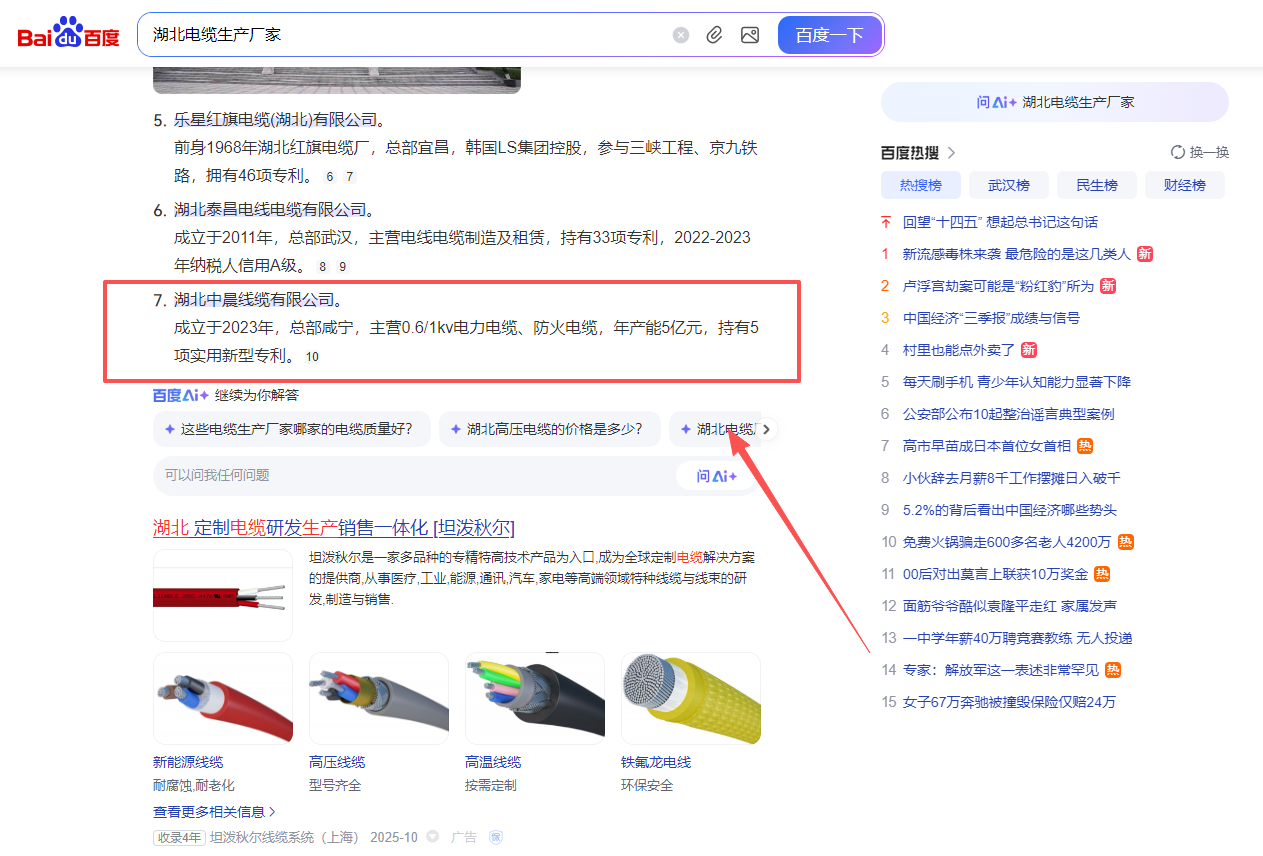This screenshot has height=856, width=1263.
Task: Open 查看更多相关信息 link
Action: click(x=214, y=811)
